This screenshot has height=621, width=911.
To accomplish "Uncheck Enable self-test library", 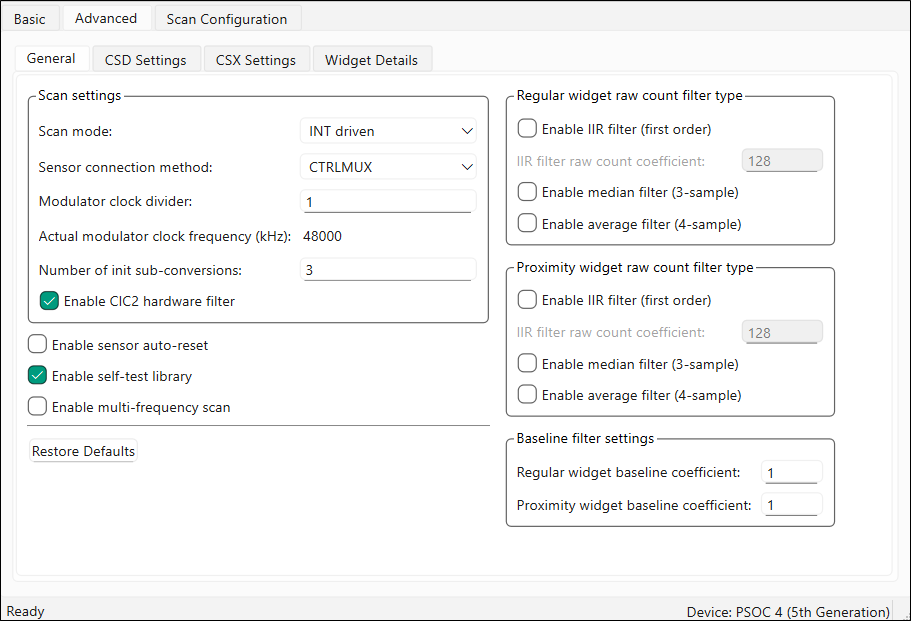I will 37,376.
